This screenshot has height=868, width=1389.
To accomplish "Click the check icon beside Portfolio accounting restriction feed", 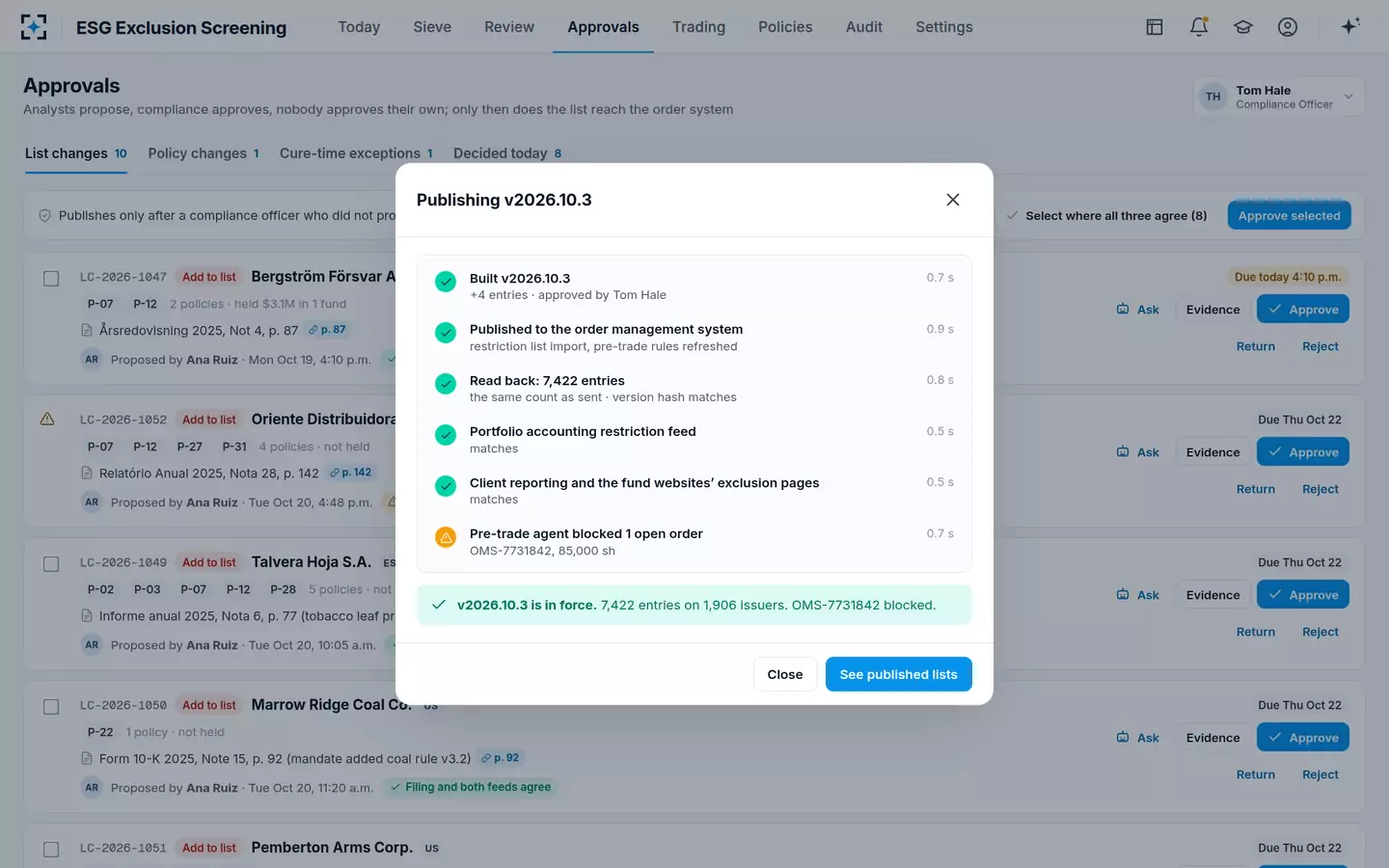I will click(x=446, y=435).
